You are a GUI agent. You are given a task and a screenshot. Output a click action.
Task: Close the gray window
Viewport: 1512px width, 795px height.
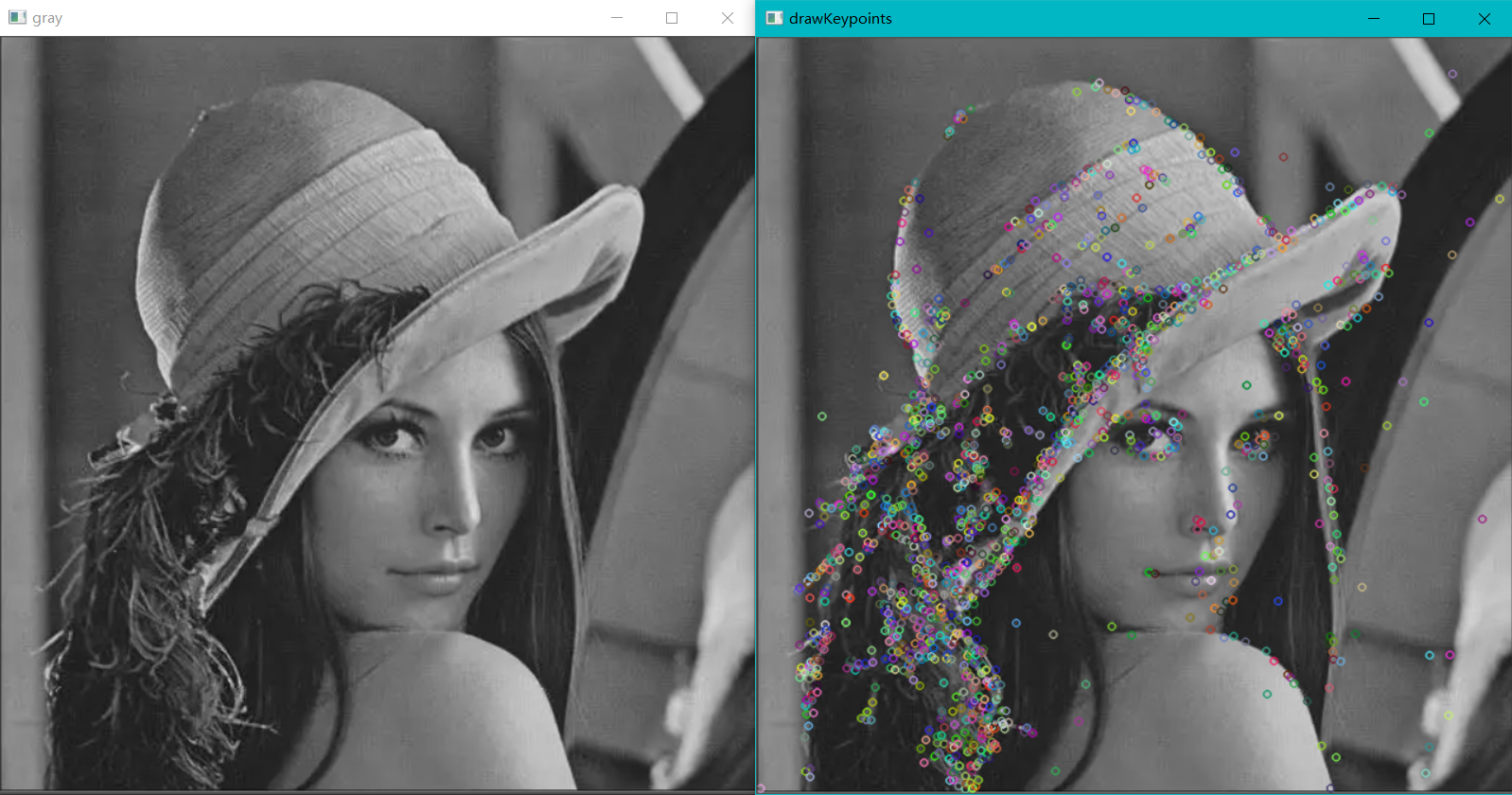coord(727,18)
